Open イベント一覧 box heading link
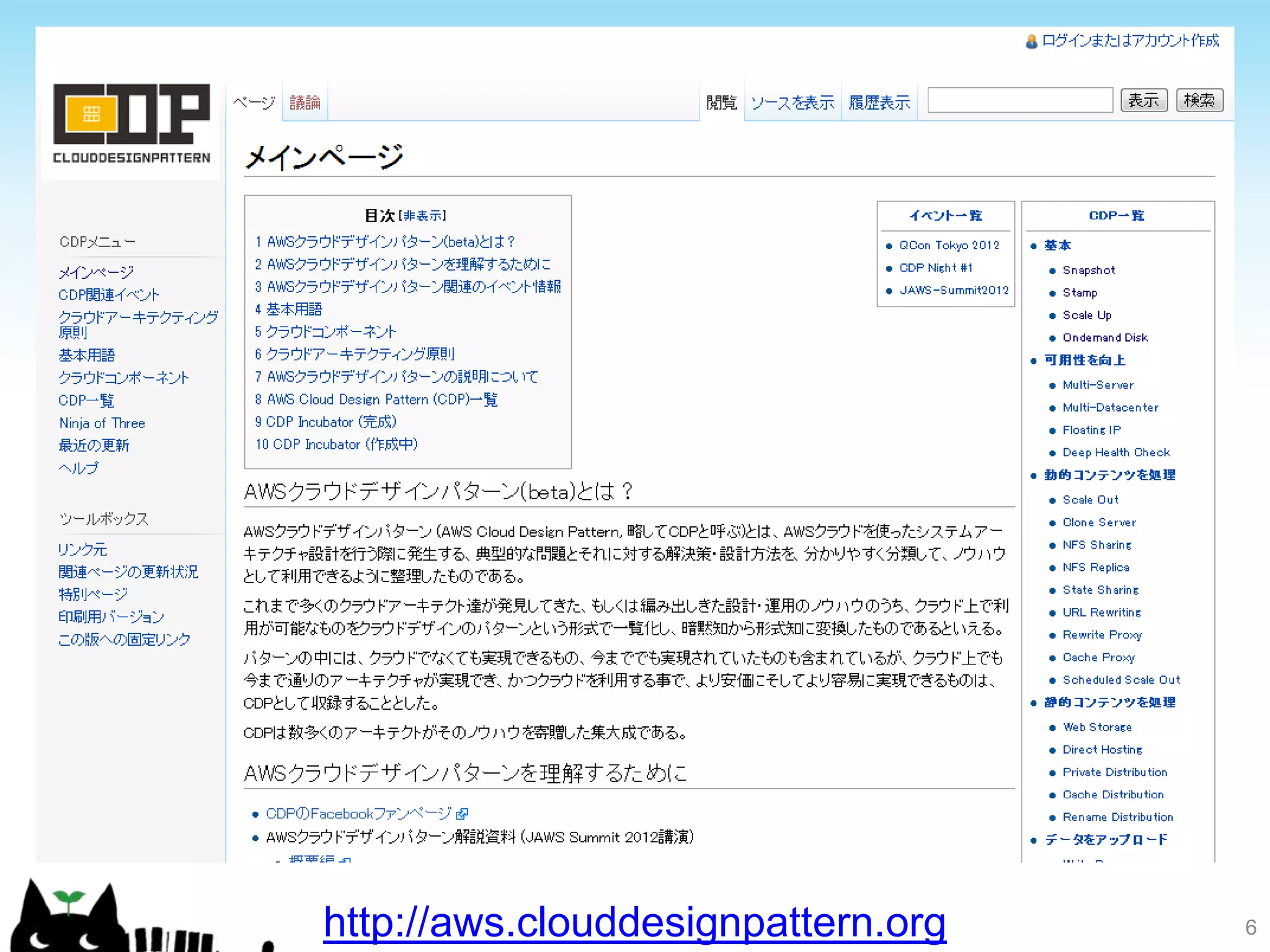 click(946, 216)
